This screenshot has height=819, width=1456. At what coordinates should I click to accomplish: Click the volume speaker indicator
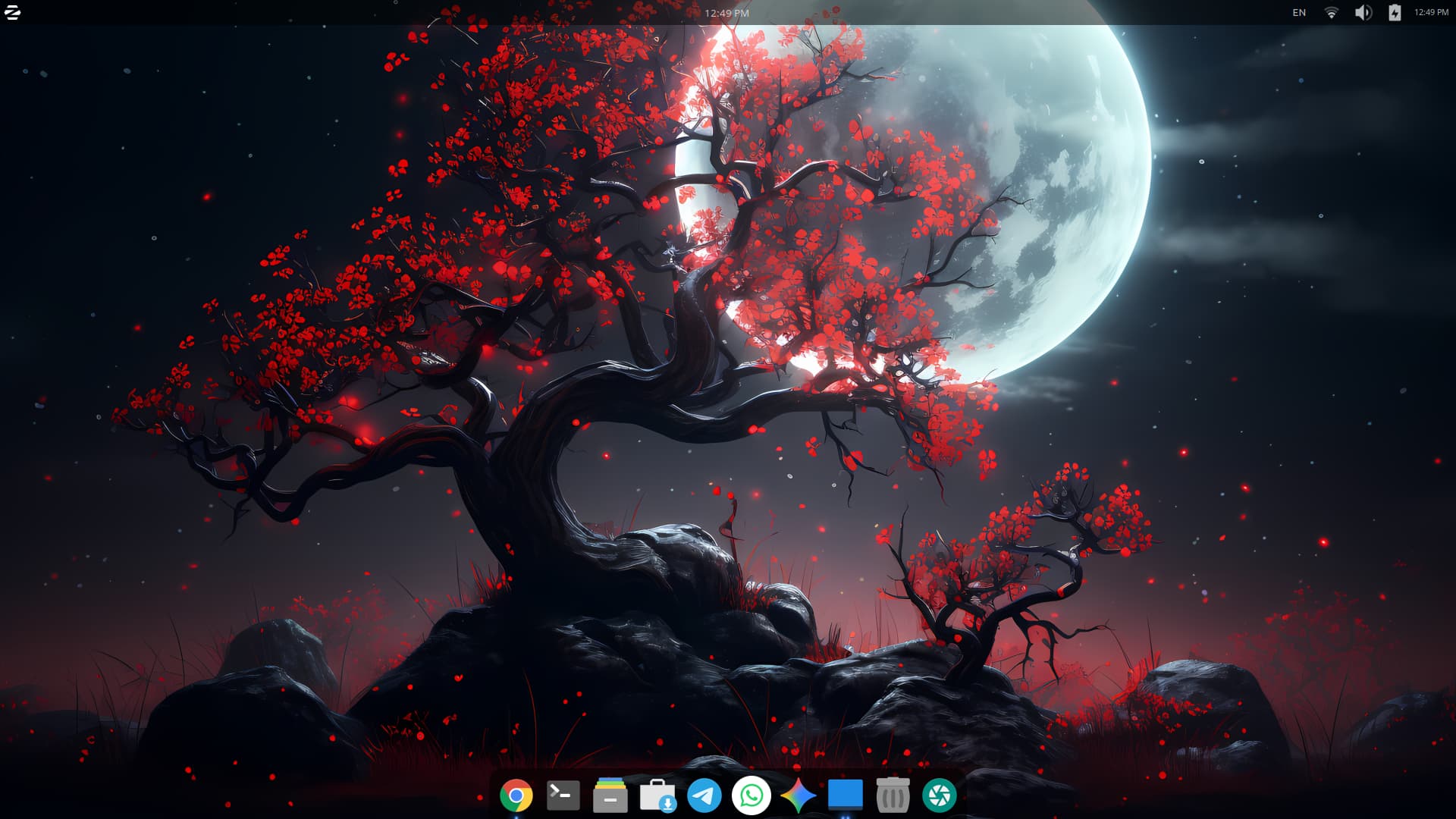pyautogui.click(x=1363, y=12)
